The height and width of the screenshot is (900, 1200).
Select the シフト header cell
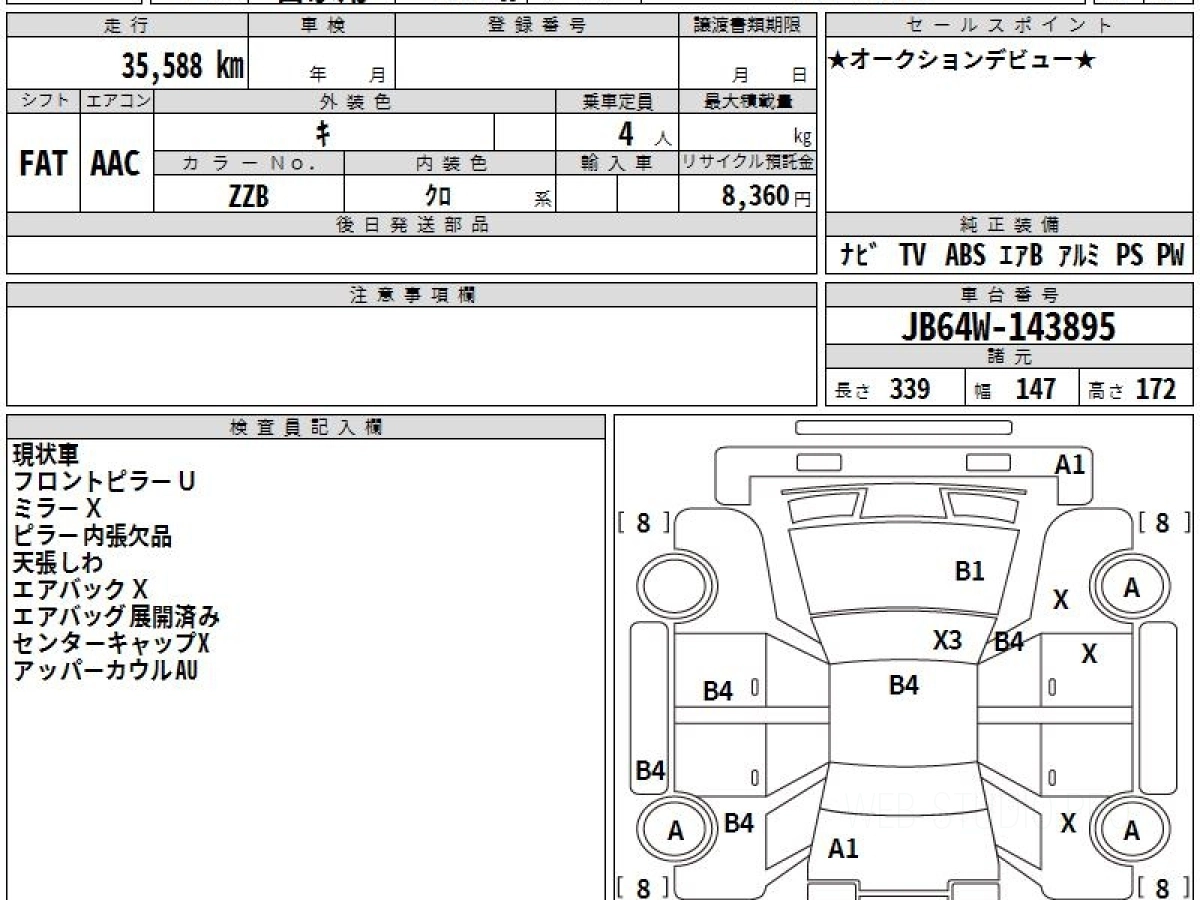[x=43, y=101]
